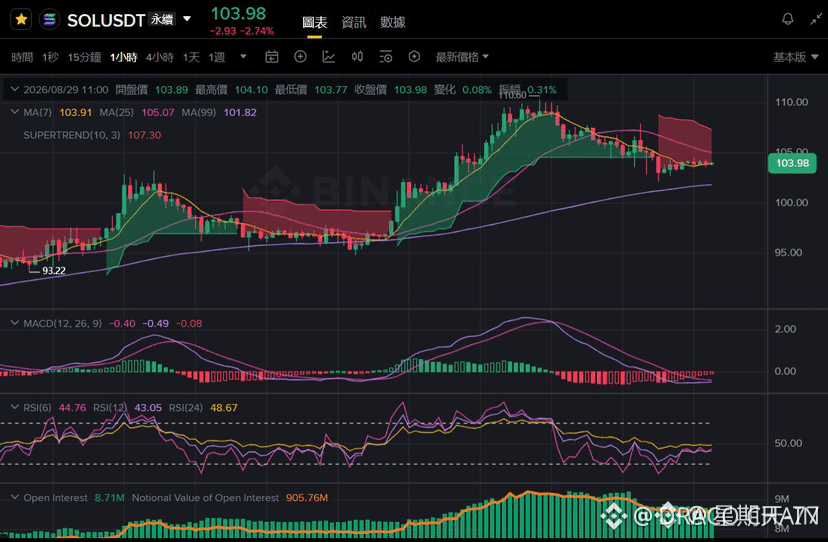Click the RSI(24) value 48.67
The width and height of the screenshot is (828, 542).
[224, 408]
